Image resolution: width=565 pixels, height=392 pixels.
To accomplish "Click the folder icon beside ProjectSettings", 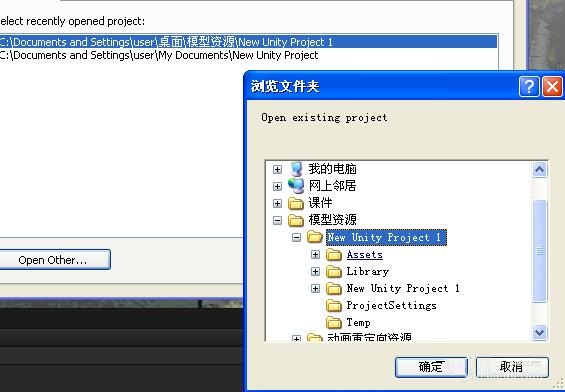I will click(334, 306).
